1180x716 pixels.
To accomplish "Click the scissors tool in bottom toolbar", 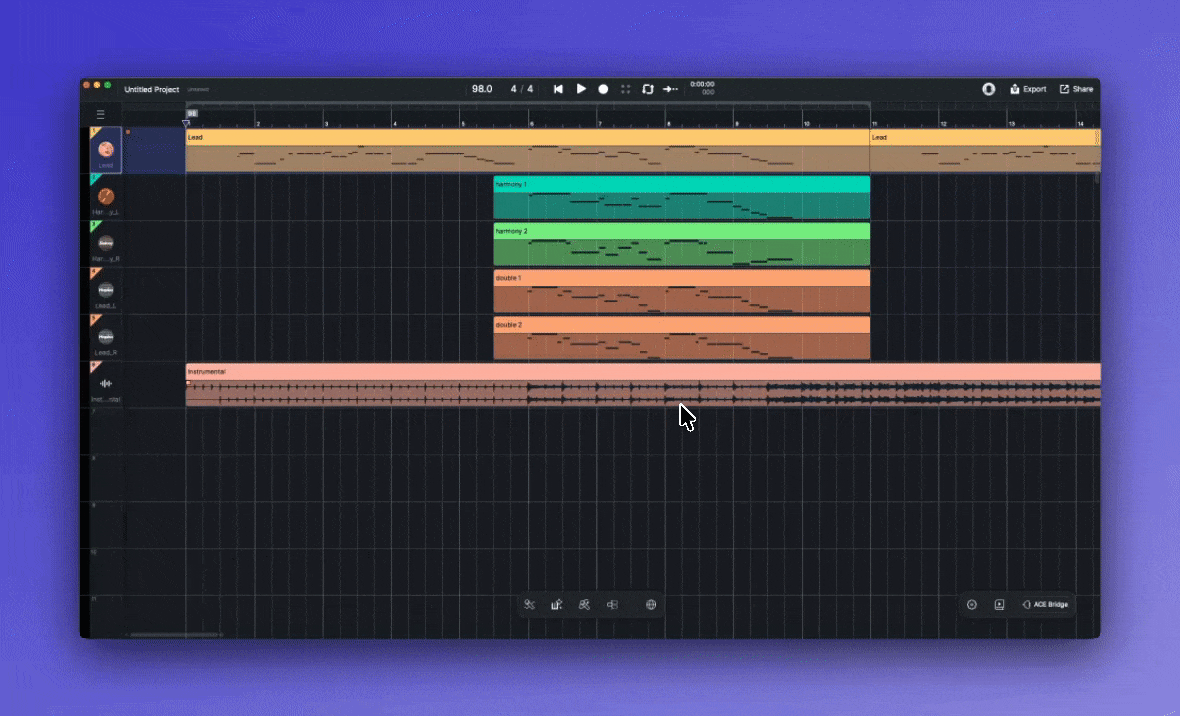I will coord(529,604).
